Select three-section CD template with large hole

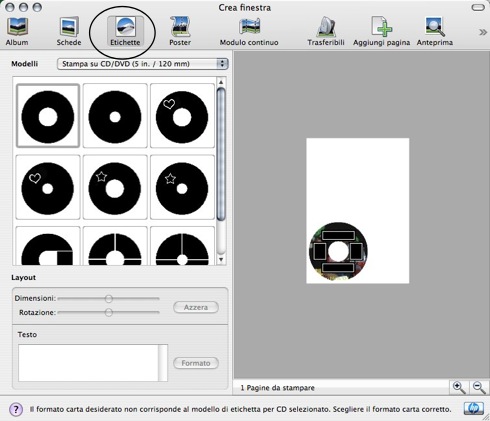point(115,246)
